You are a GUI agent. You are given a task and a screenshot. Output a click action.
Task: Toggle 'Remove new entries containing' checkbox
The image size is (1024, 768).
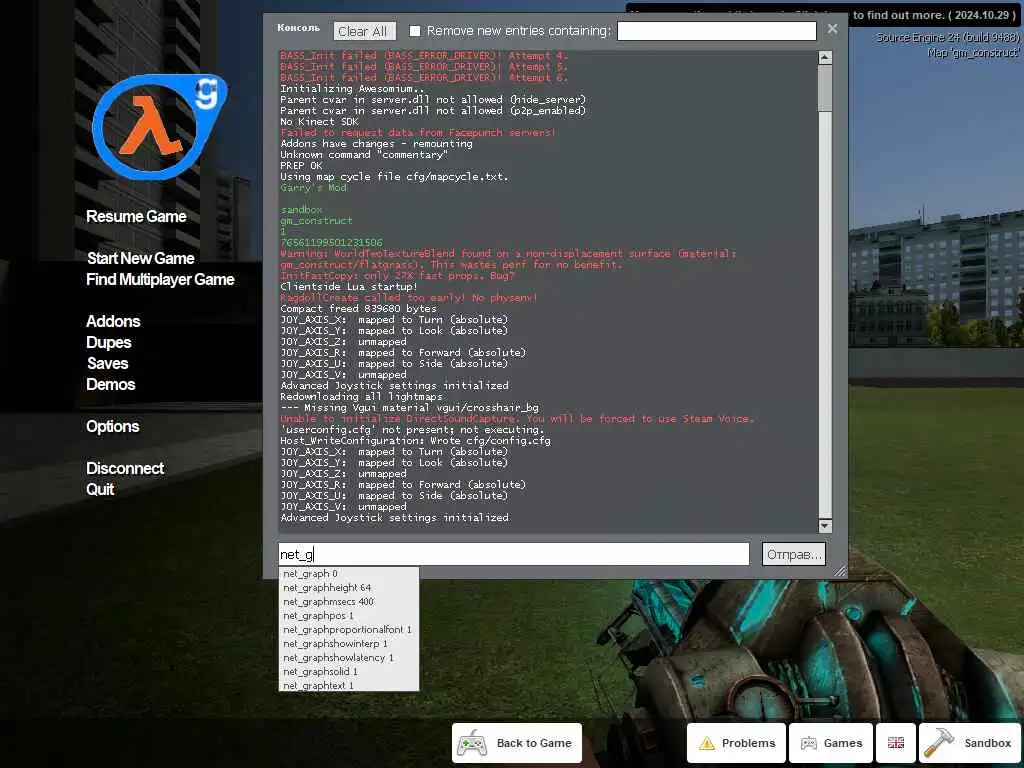(x=415, y=31)
